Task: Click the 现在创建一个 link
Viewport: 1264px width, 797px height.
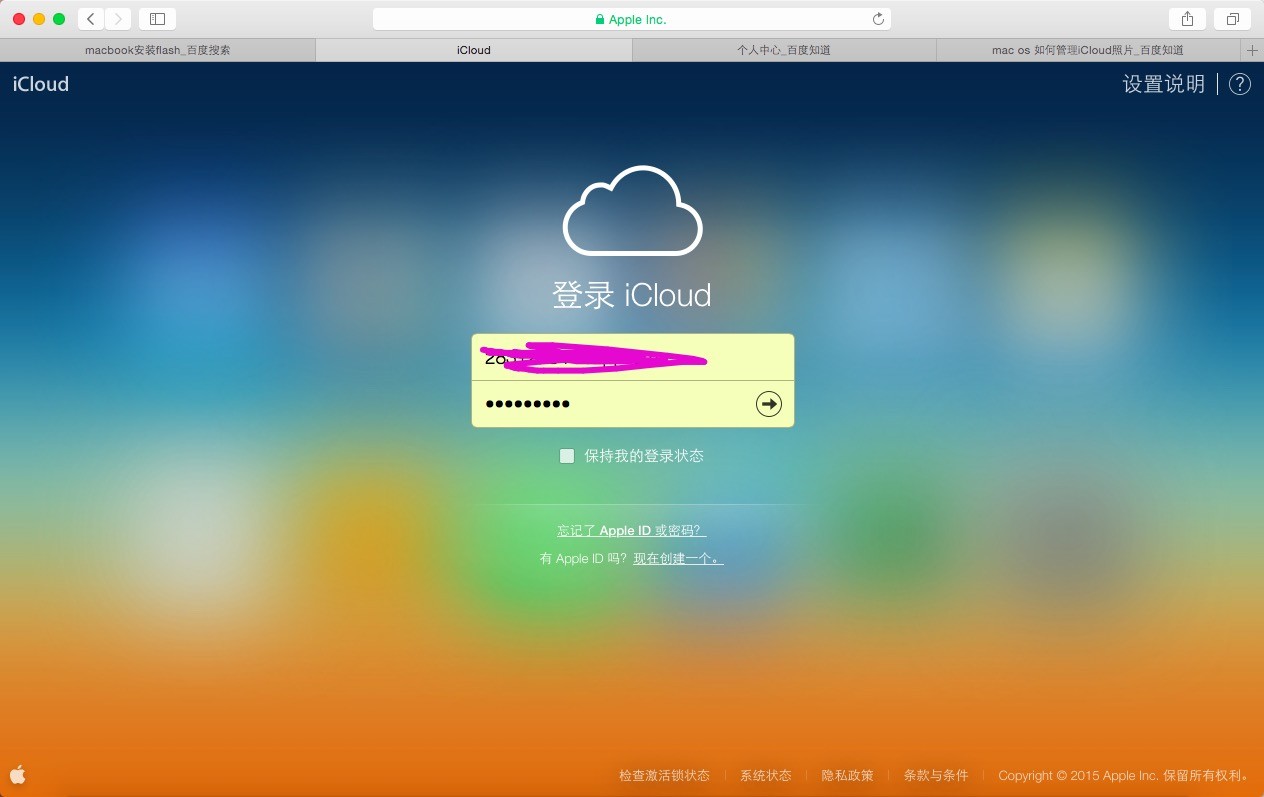Action: 678,559
